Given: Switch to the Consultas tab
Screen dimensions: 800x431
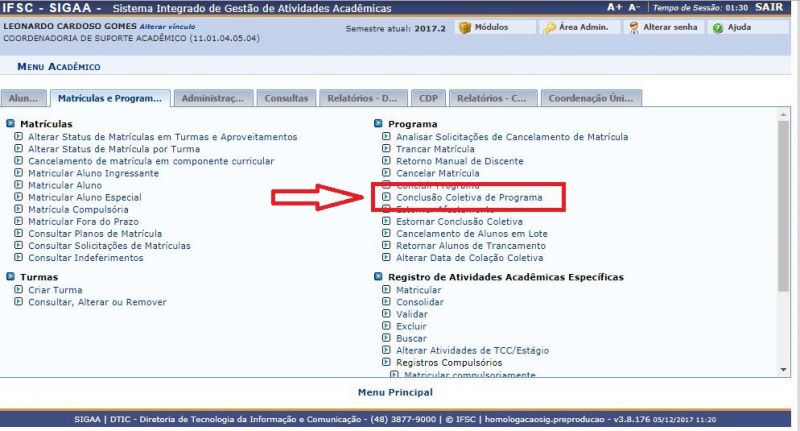Looking at the screenshot, I should 285,98.
